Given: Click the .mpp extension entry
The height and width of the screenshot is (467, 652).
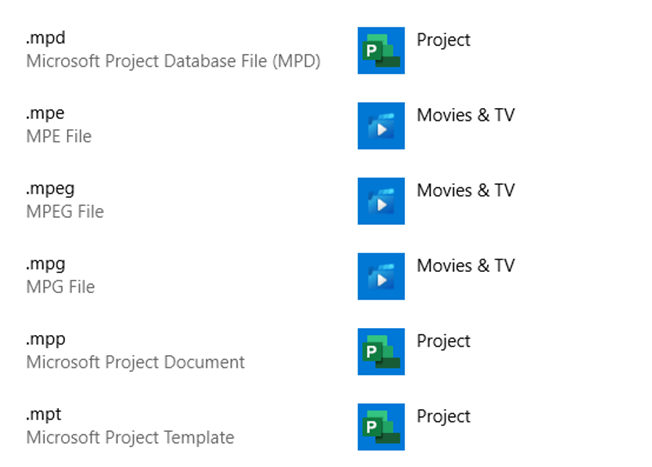Looking at the screenshot, I should pyautogui.click(x=46, y=340).
